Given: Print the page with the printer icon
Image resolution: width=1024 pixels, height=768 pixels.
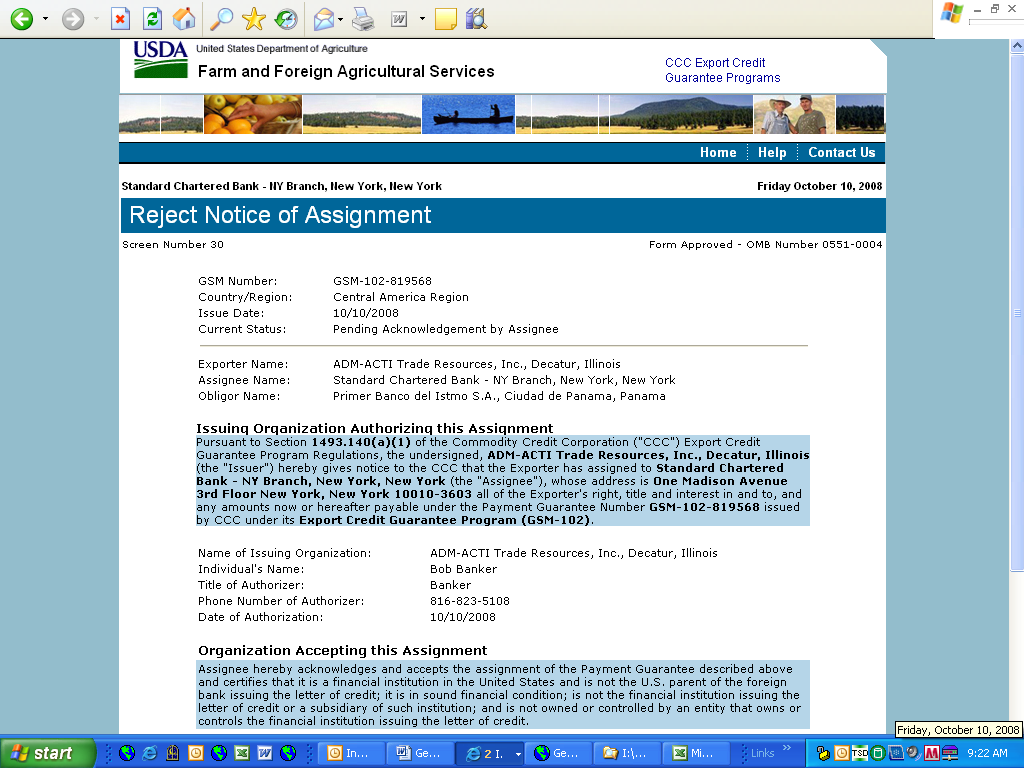Looking at the screenshot, I should coord(363,19).
